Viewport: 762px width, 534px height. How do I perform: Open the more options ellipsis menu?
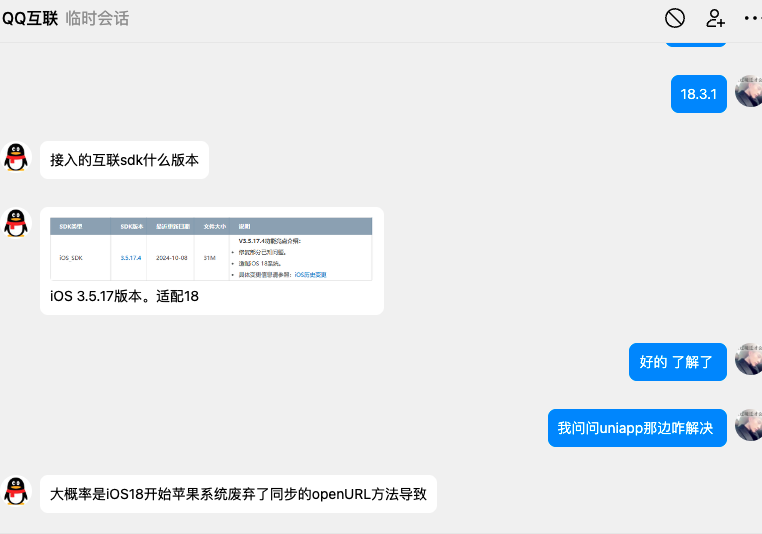point(753,18)
